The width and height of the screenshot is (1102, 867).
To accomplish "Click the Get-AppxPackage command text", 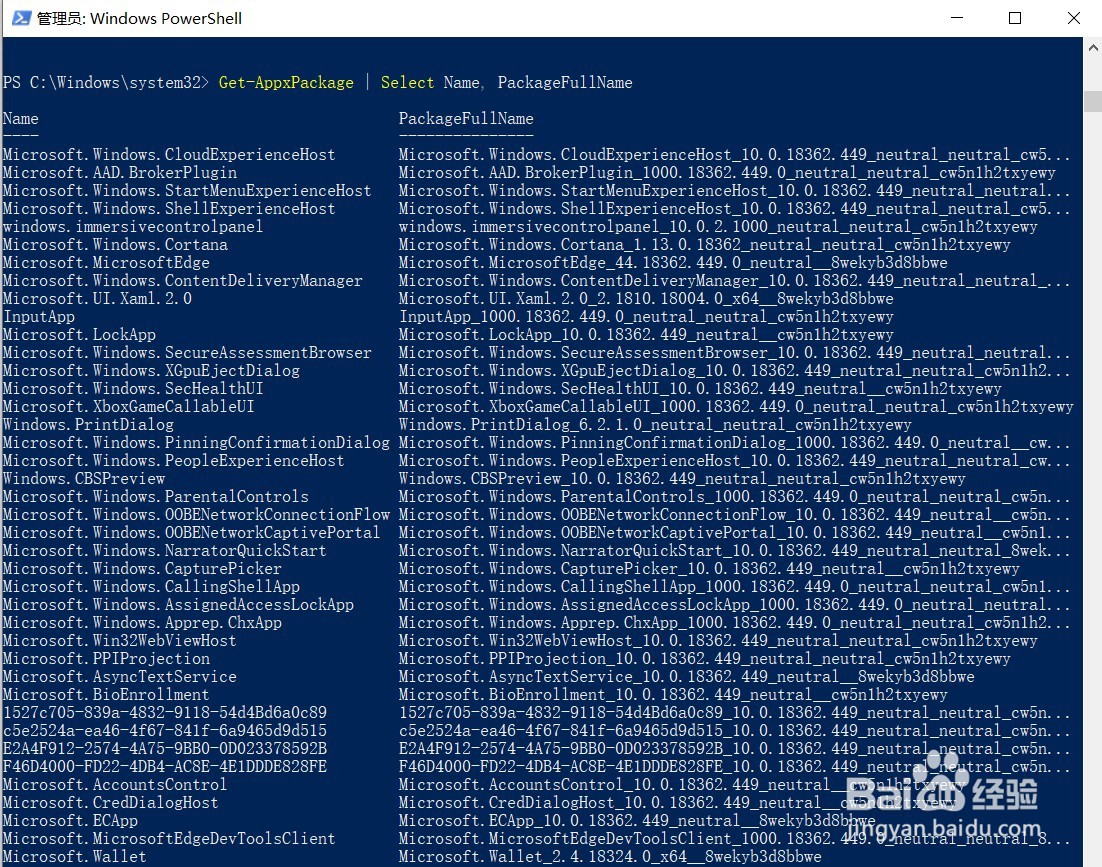I will pos(286,83).
